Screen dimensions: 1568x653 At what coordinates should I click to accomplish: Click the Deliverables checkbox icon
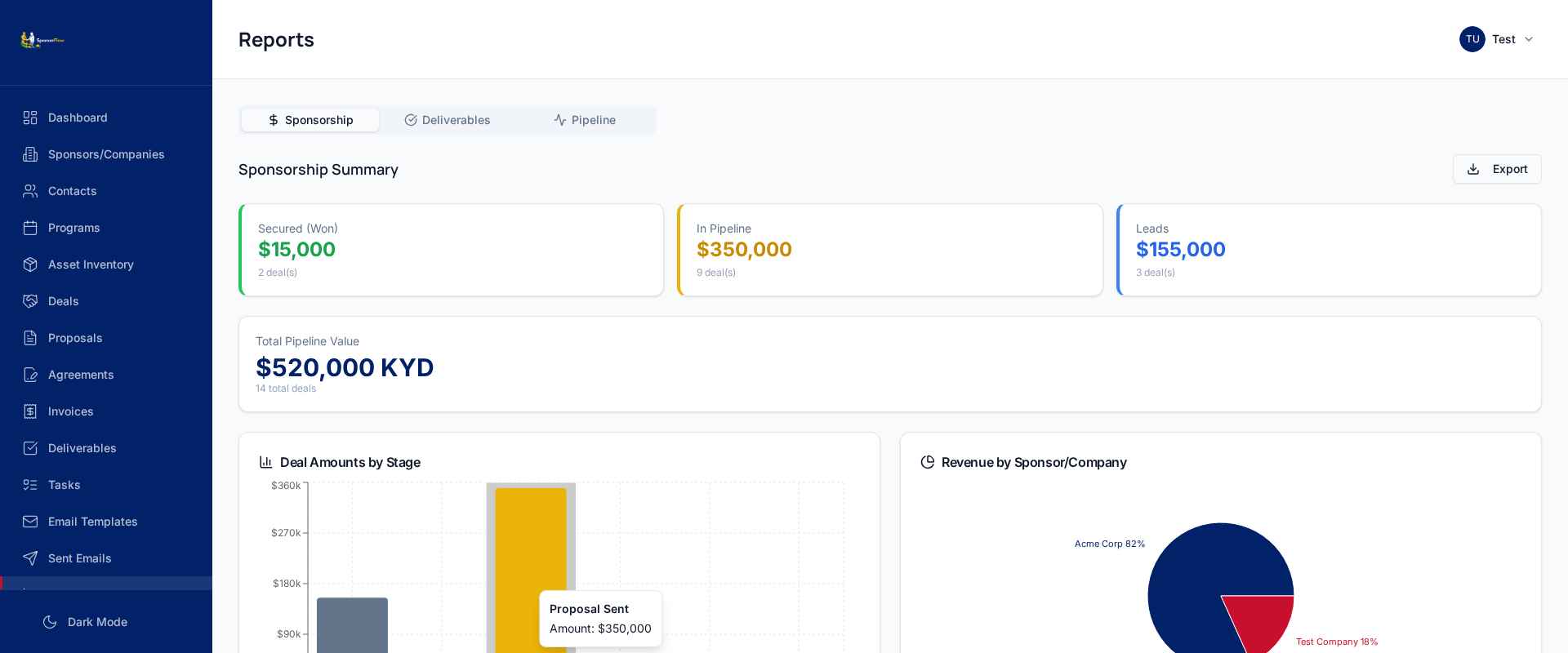point(30,448)
